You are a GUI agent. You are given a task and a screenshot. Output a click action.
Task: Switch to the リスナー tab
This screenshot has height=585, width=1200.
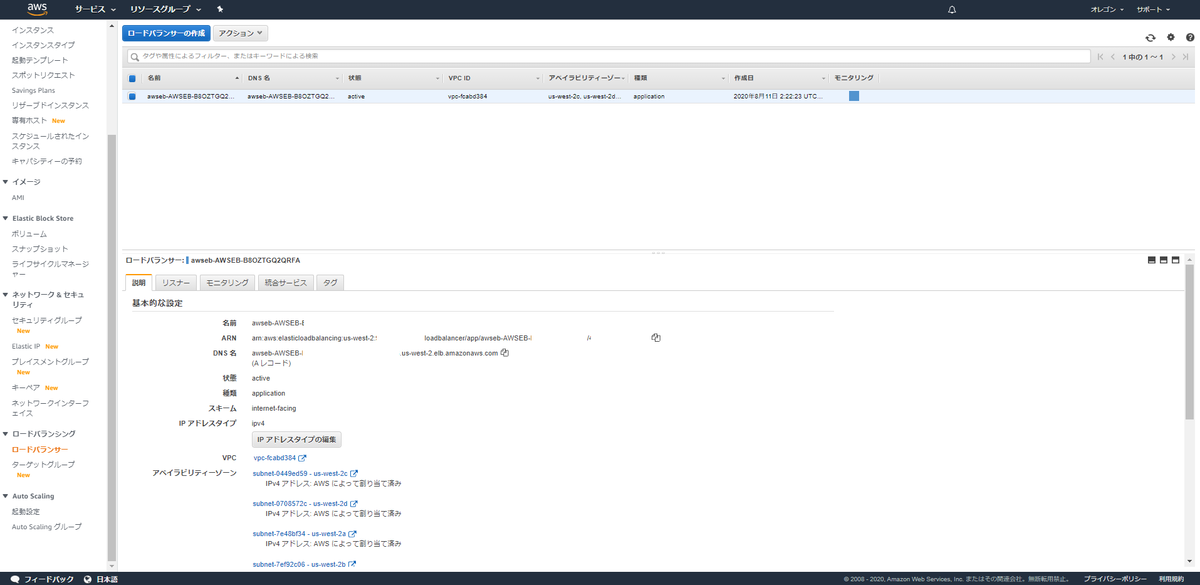(x=176, y=283)
